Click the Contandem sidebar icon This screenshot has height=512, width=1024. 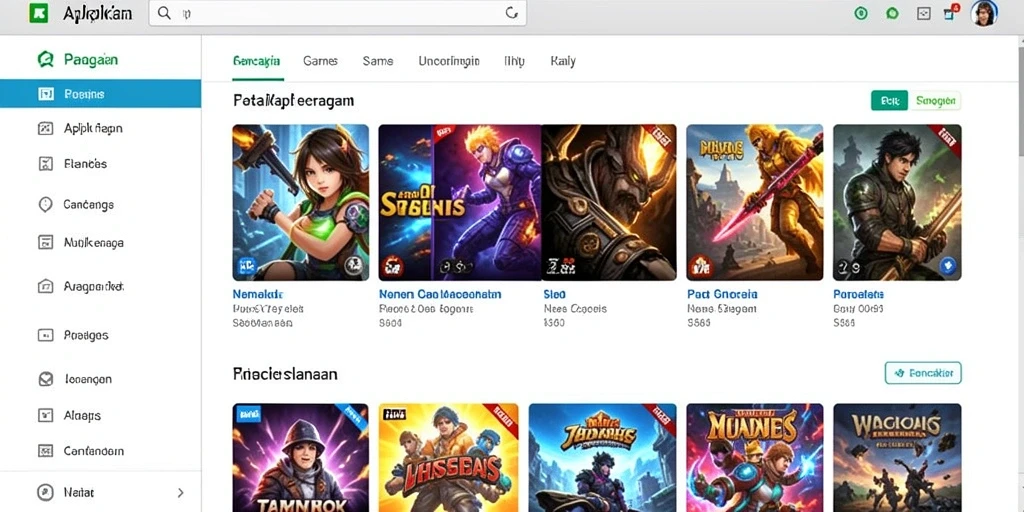(x=45, y=451)
